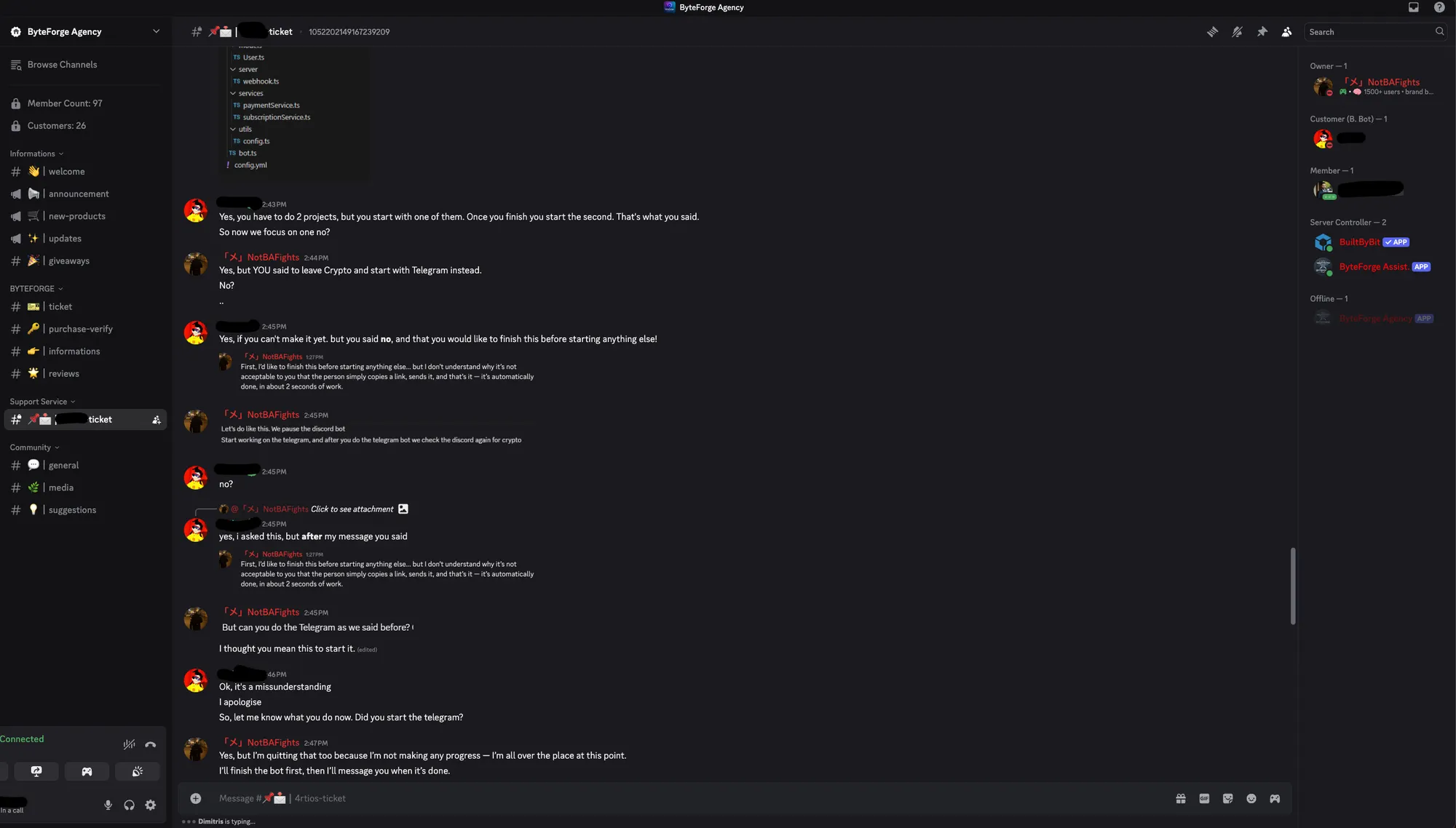Viewport: 1456px width, 828px height.
Task: Toggle deafen with headphones icon
Action: pyautogui.click(x=129, y=805)
